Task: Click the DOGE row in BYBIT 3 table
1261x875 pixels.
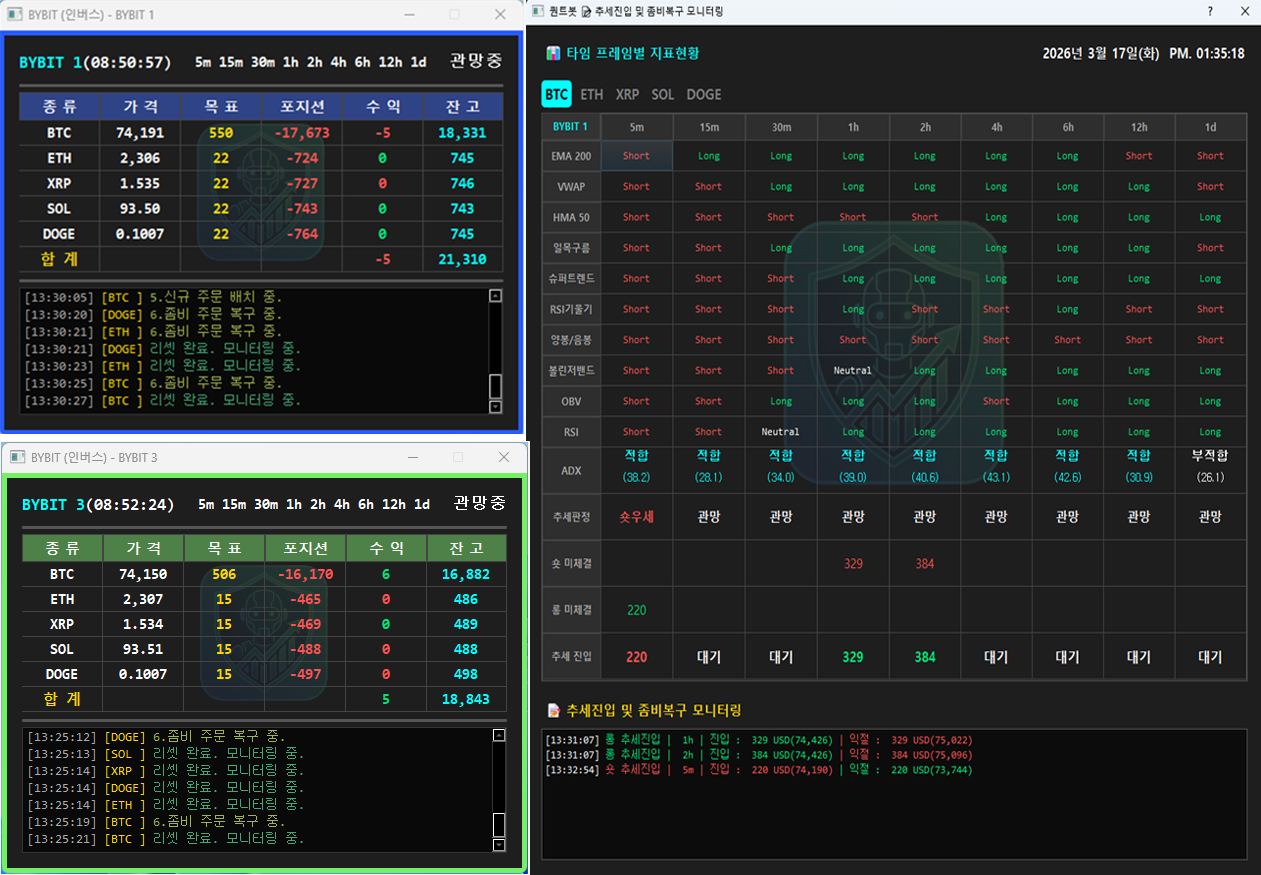Action: [x=62, y=674]
